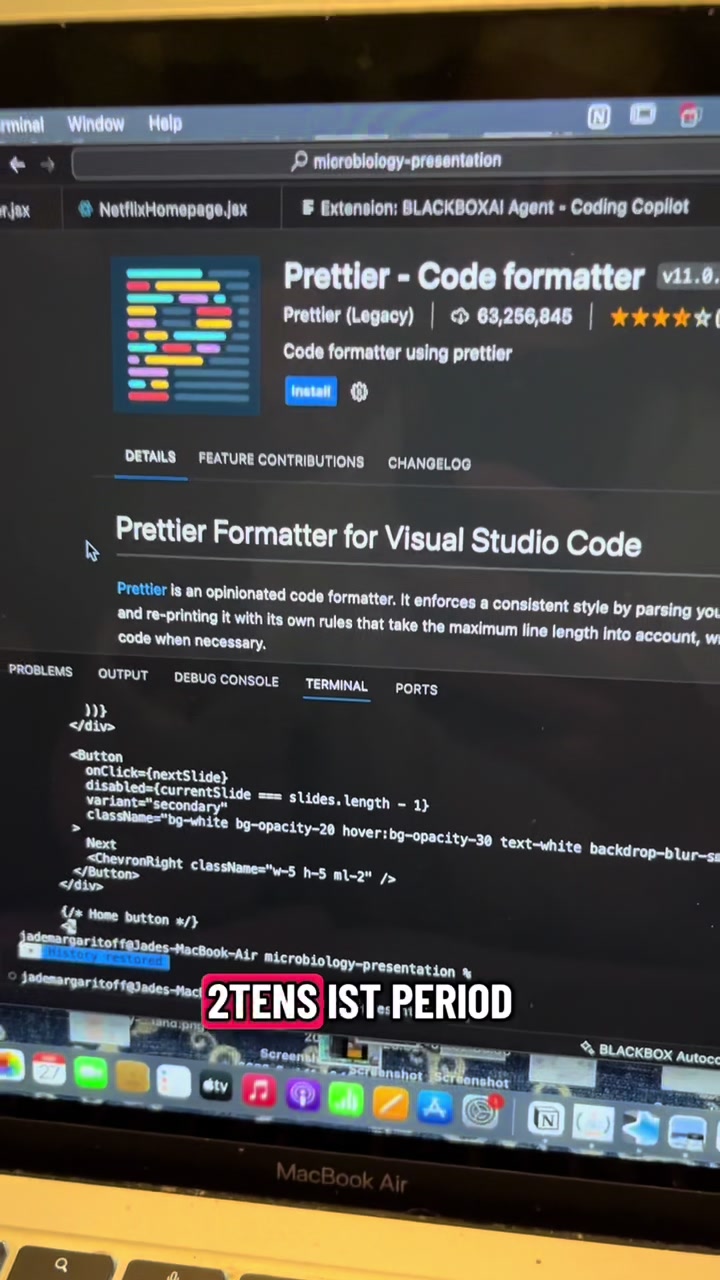Open Calendar from the Dock
Screen dimensions: 720x1280
pos(47,1070)
